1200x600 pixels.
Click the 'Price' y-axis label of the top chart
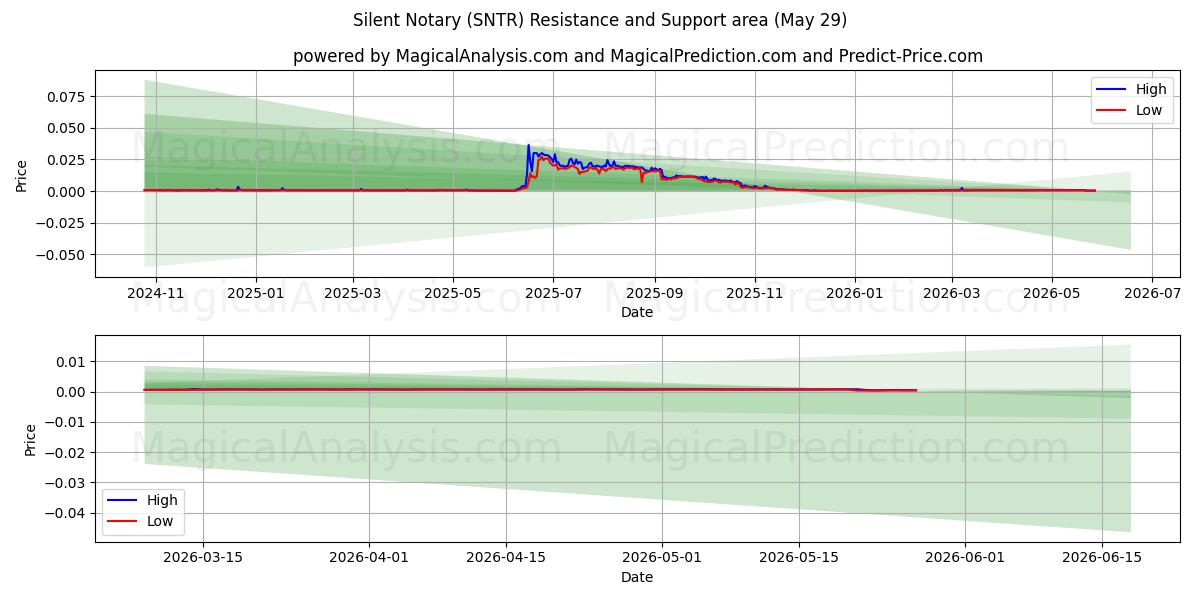coord(22,175)
